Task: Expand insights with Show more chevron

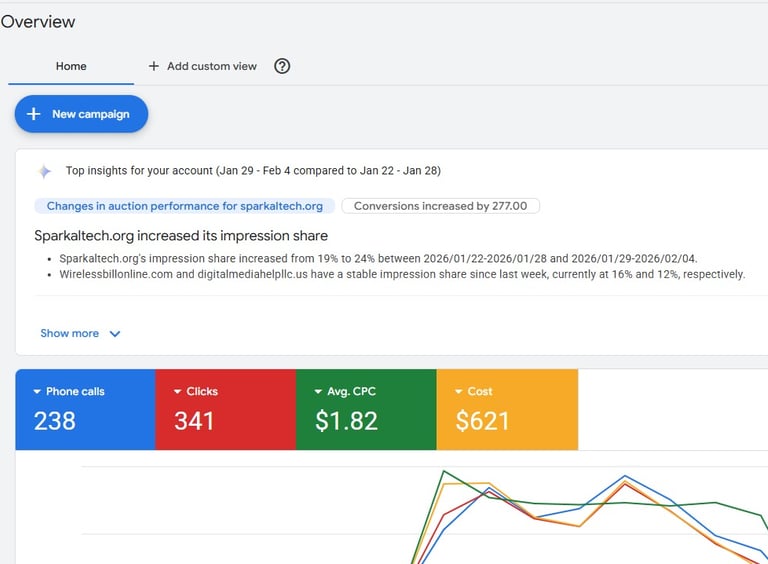Action: 114,334
